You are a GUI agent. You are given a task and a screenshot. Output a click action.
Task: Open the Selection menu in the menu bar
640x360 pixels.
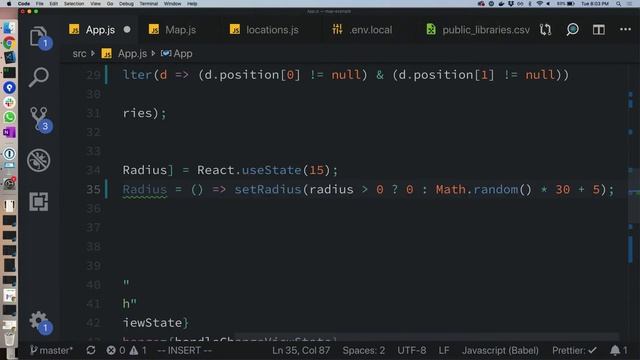click(74, 4)
